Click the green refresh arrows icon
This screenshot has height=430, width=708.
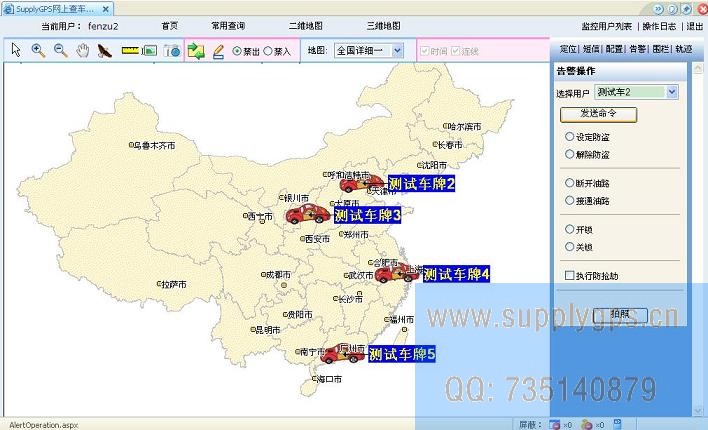(x=196, y=49)
